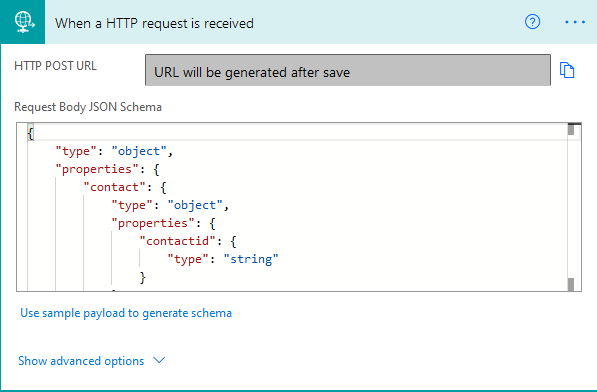Click the JSON schema editor vertical scrollbar
Viewport: 597px width, 392px height.
pos(571,207)
